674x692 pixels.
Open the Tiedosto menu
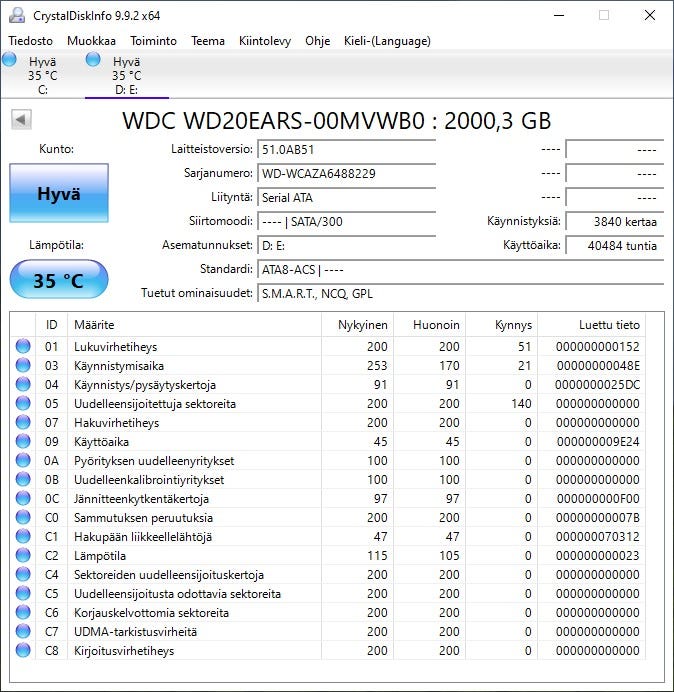pyautogui.click(x=30, y=41)
